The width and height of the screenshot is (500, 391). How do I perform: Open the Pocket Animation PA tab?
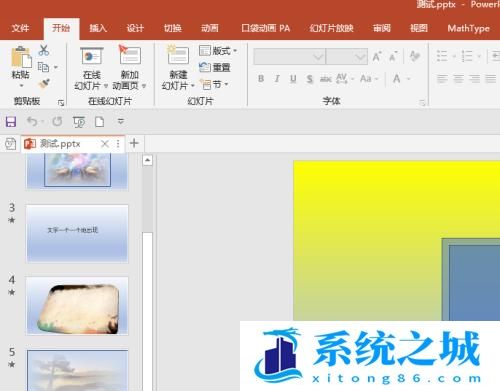pyautogui.click(x=266, y=28)
